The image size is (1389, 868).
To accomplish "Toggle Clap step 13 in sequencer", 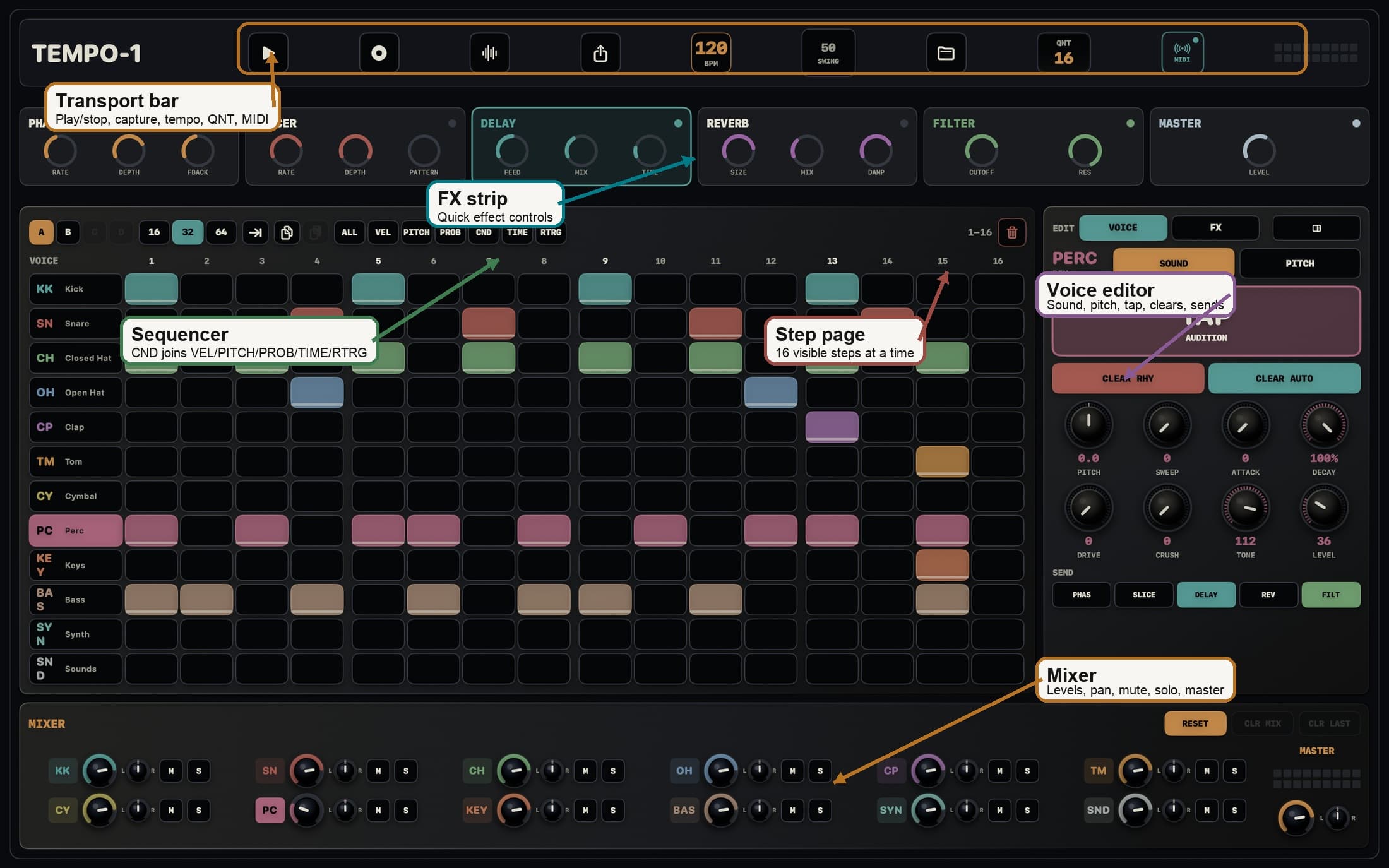I will pyautogui.click(x=832, y=427).
